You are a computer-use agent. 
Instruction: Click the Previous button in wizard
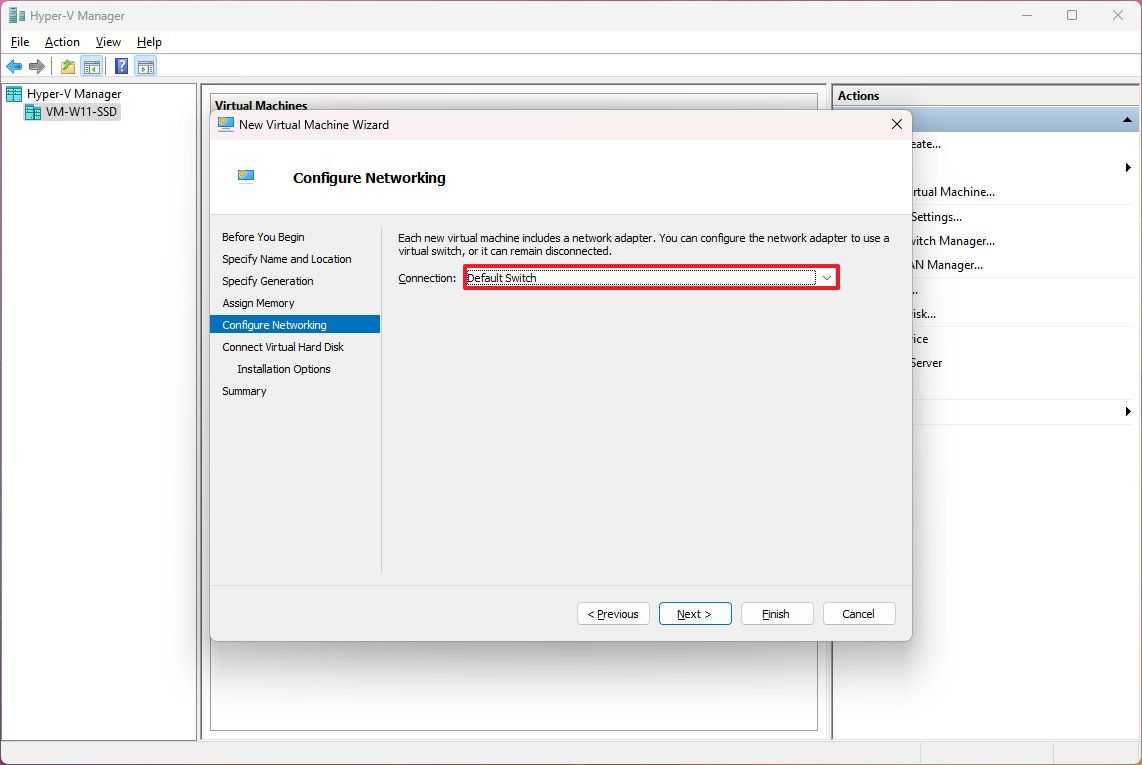tap(613, 614)
